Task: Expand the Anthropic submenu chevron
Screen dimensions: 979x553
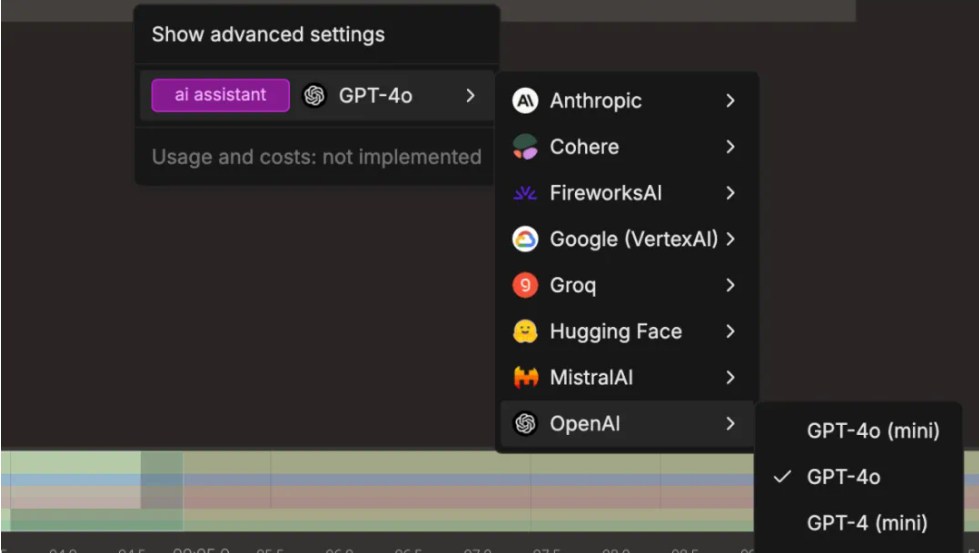Action: coord(731,100)
